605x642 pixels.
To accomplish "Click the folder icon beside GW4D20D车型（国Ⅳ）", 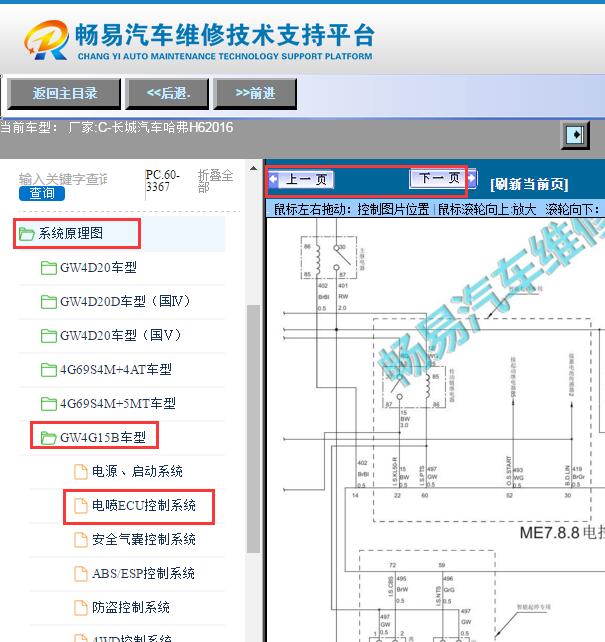I will pyautogui.click(x=49, y=302).
